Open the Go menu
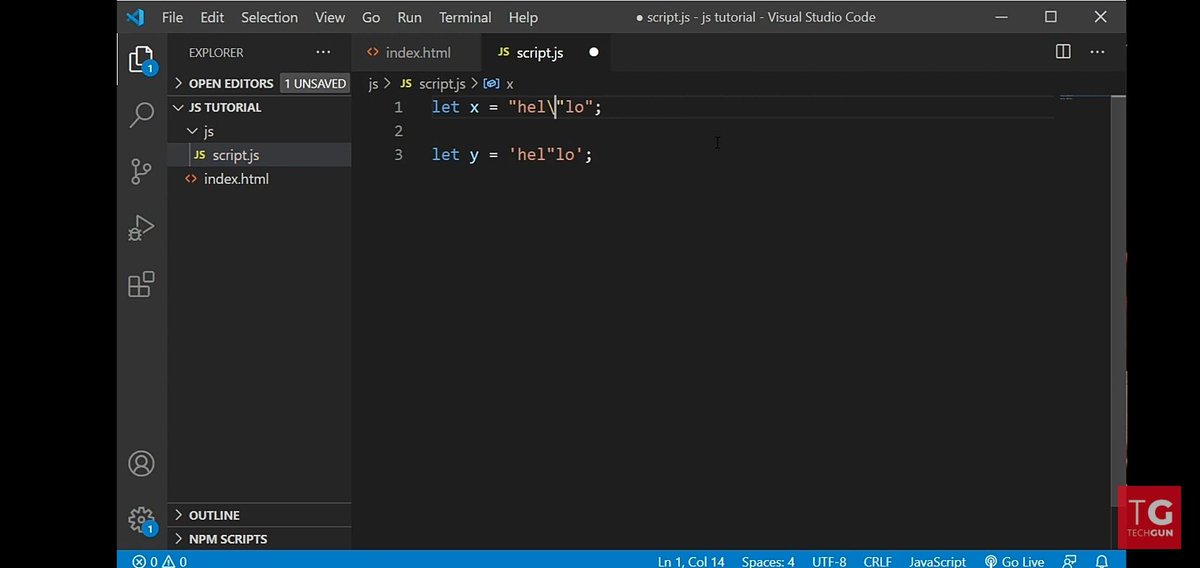 coord(371,17)
